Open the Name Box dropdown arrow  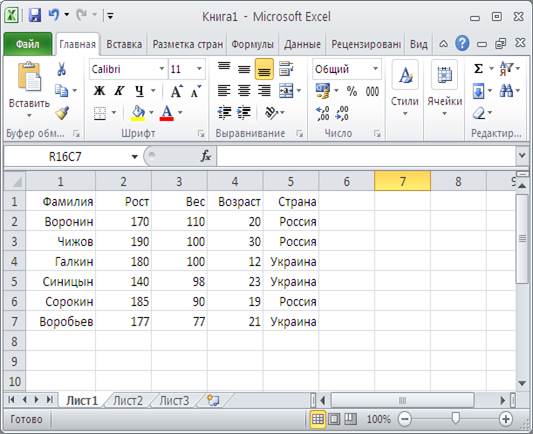[x=135, y=157]
